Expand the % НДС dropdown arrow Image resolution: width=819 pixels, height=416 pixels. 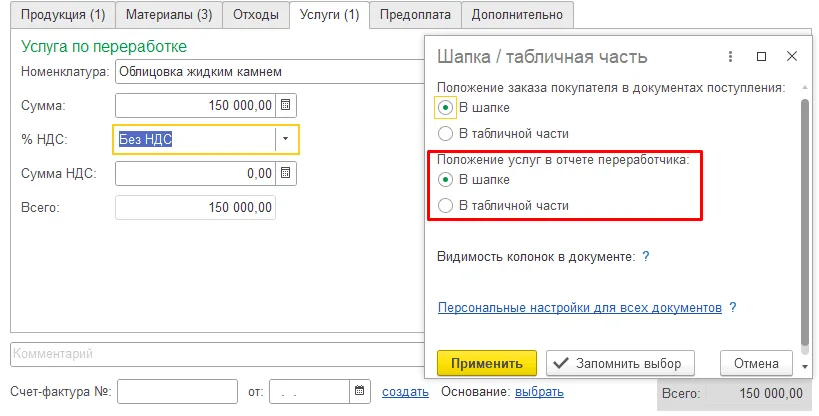pyautogui.click(x=285, y=139)
